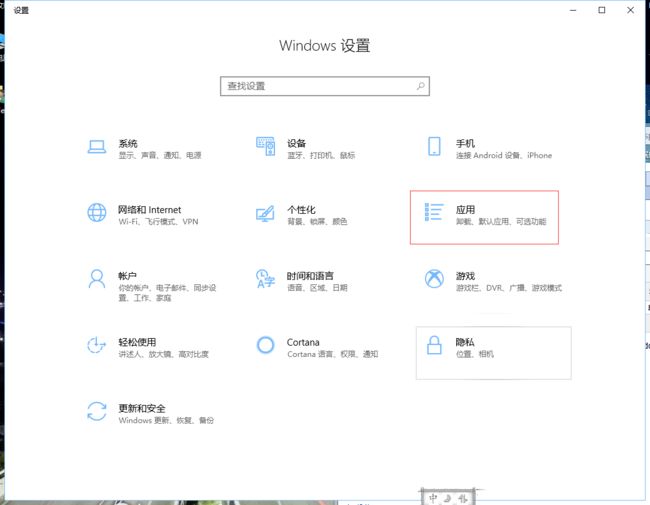Open the 系统 settings title
Screen dimensions: 650x505
point(128,143)
